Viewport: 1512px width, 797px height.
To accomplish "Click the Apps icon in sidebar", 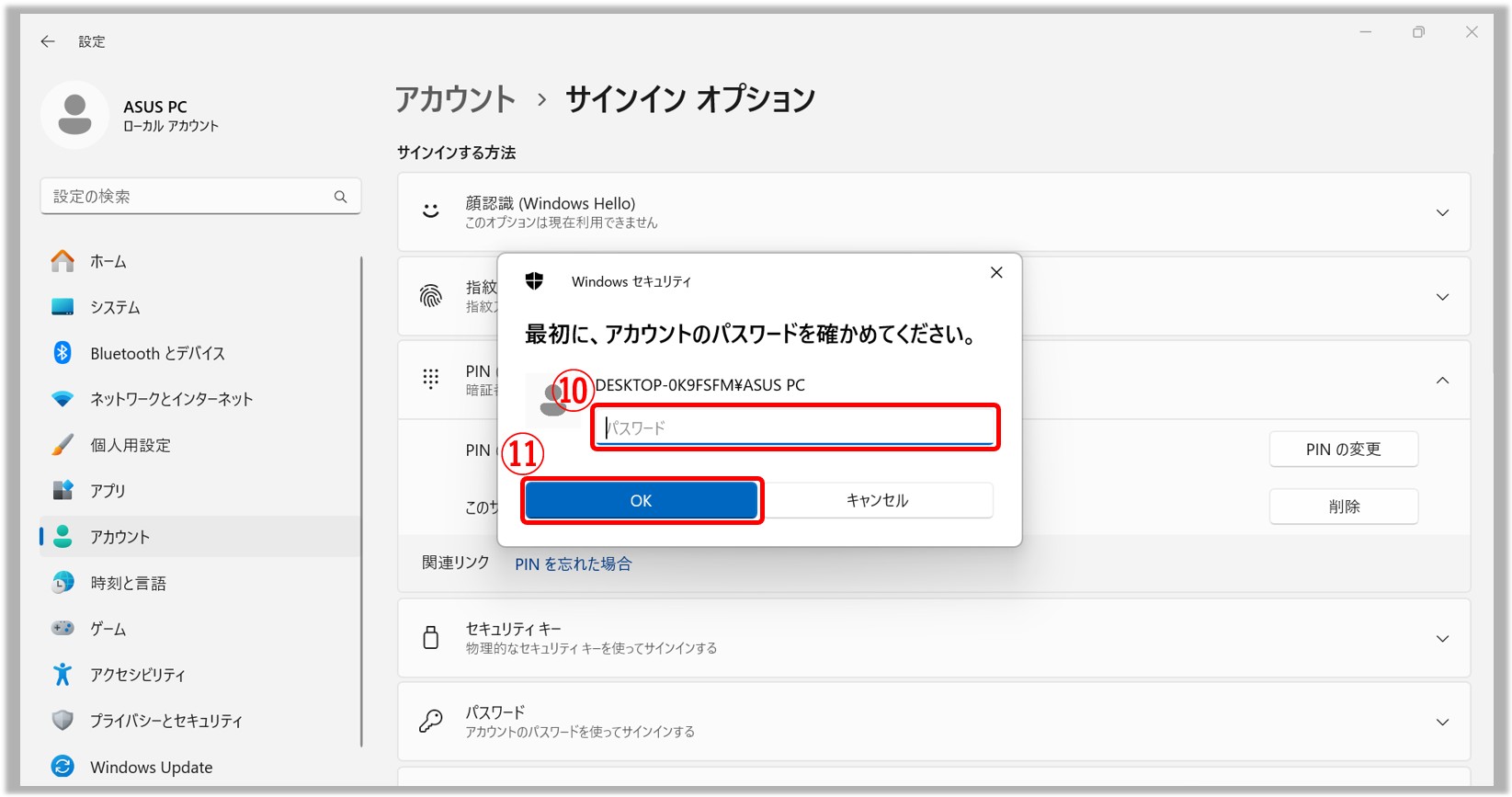I will point(63,491).
